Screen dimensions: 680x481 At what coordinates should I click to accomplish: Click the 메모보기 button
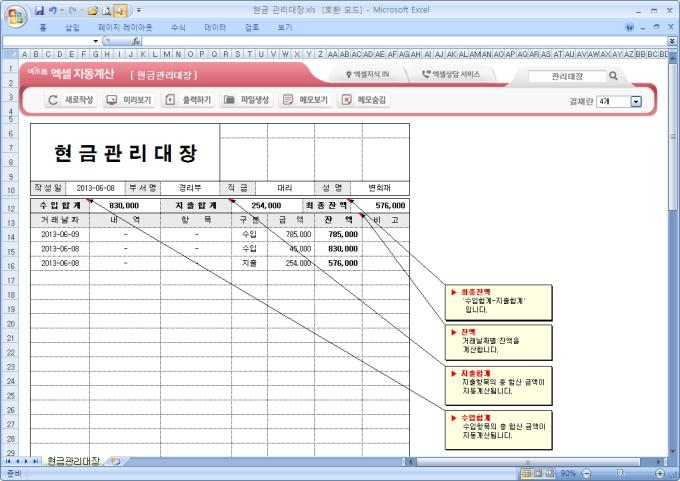(305, 100)
